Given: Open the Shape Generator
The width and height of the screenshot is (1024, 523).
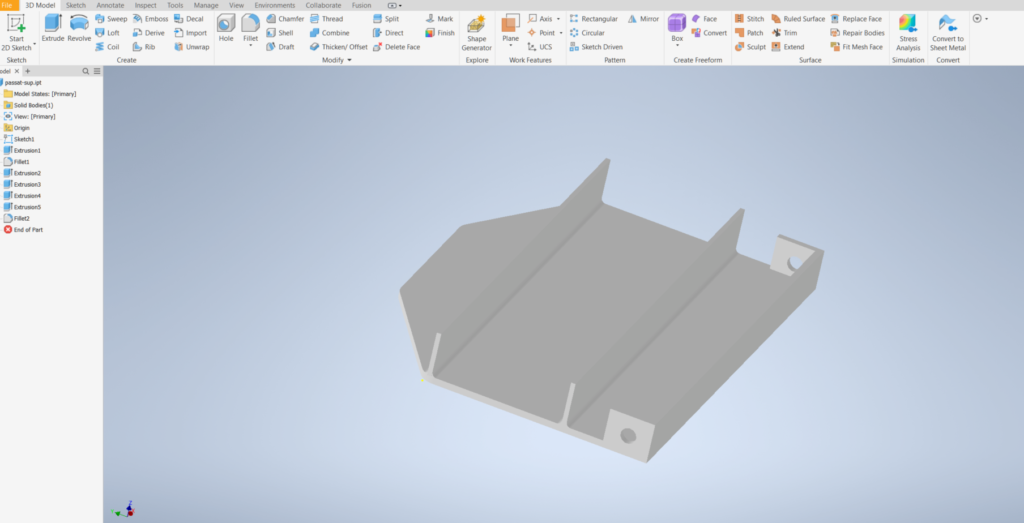Looking at the screenshot, I should point(476,33).
